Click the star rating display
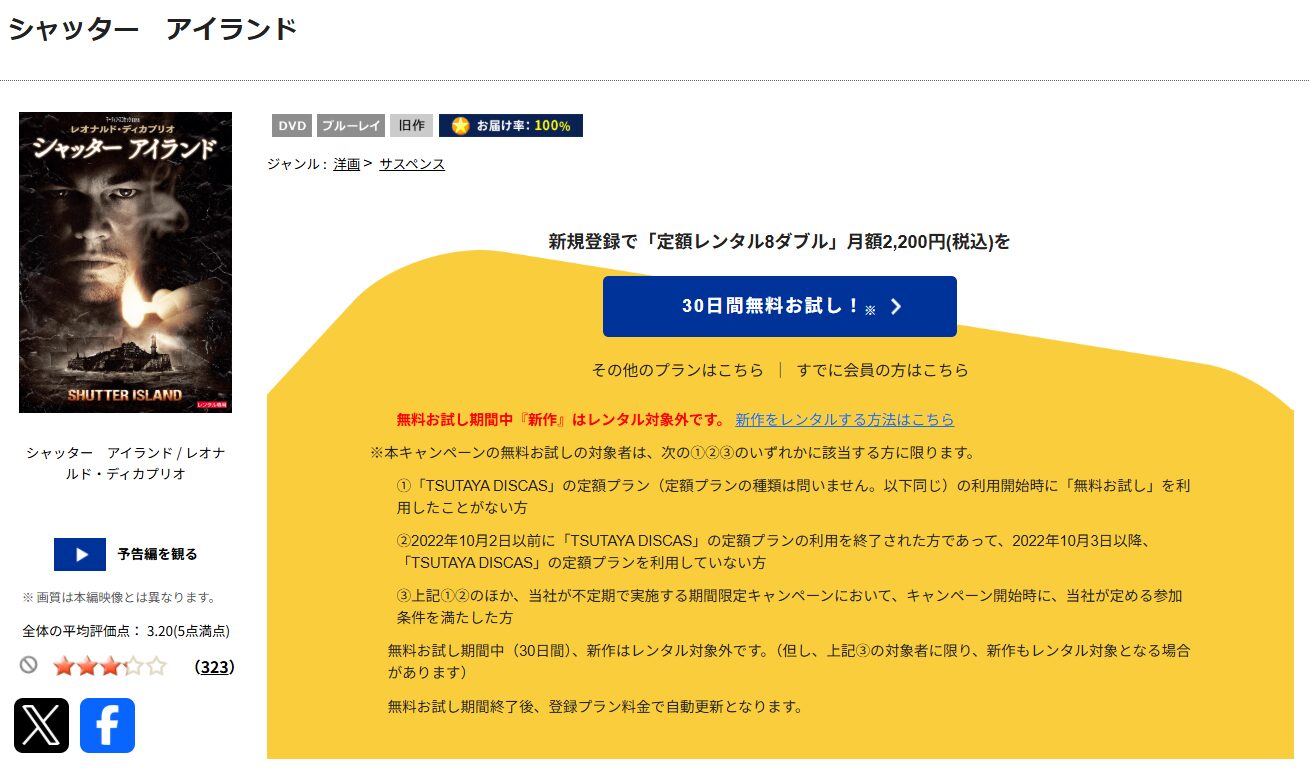Screen dimensions: 1309x770 [109, 666]
